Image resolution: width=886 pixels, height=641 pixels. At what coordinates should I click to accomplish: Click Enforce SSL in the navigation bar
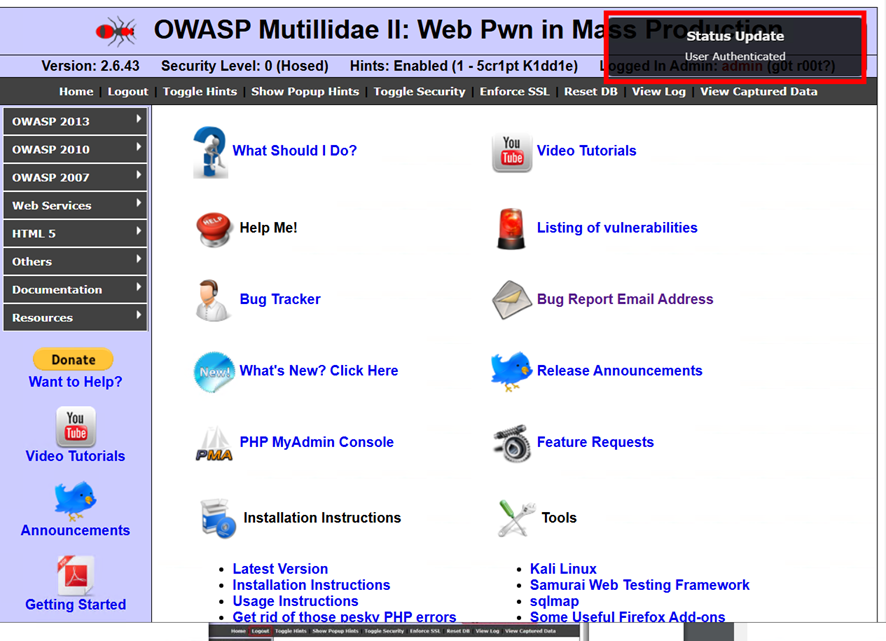[x=514, y=92]
